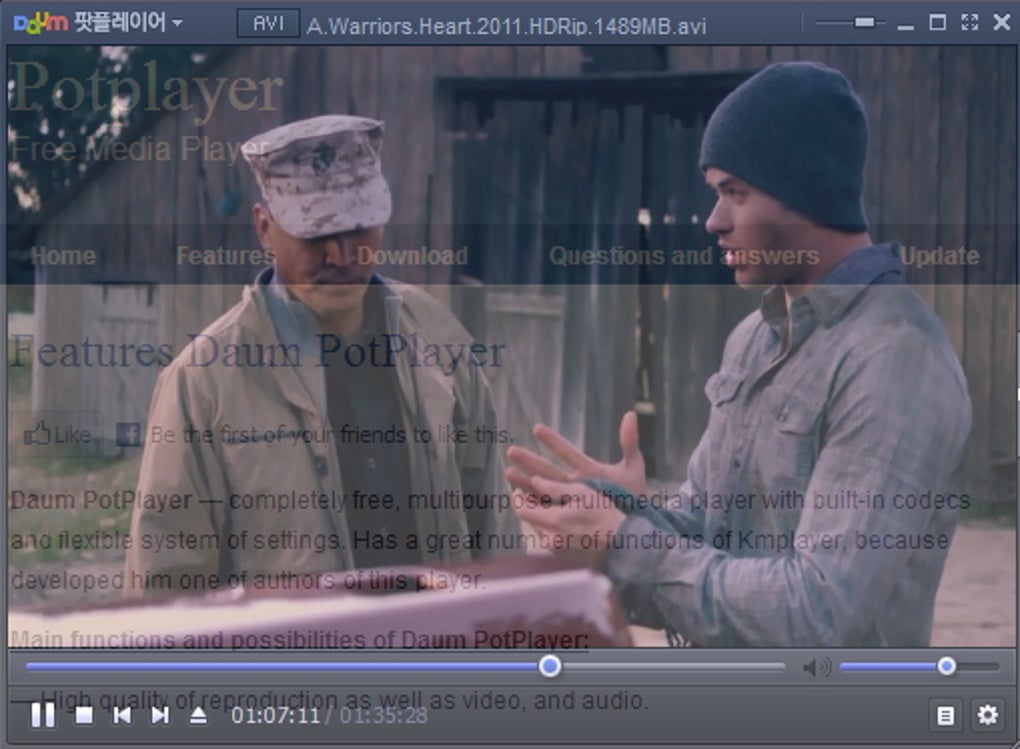This screenshot has height=749, width=1020.
Task: Click the total duration 01:35:28 display
Action: (x=383, y=716)
